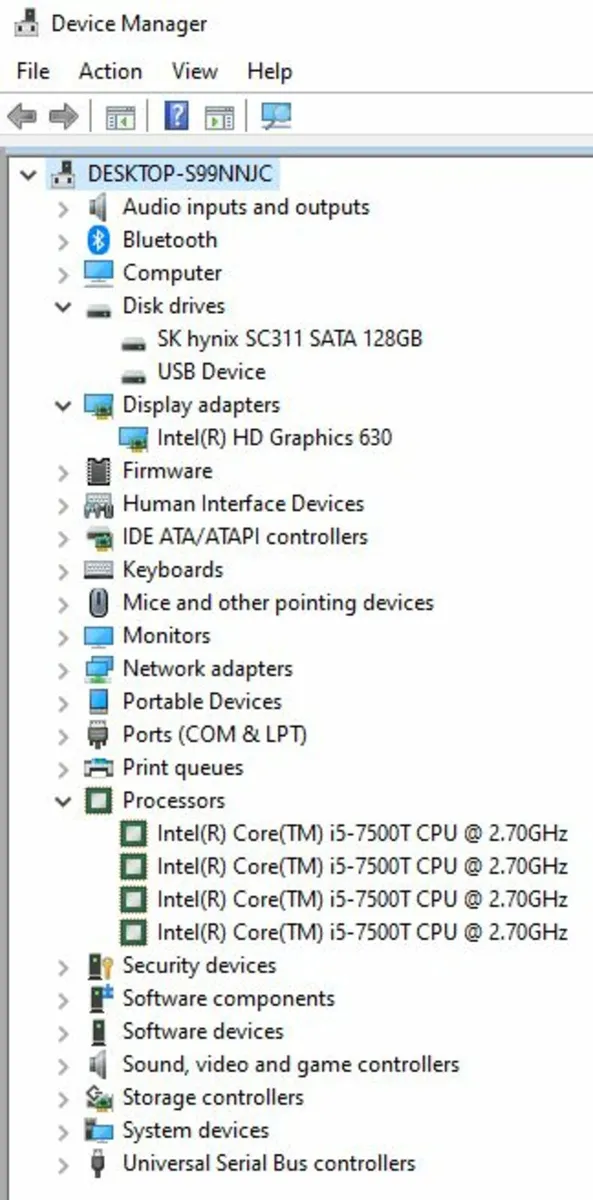This screenshot has width=593, height=1200.
Task: Click the Monitors category icon
Action: [x=98, y=636]
